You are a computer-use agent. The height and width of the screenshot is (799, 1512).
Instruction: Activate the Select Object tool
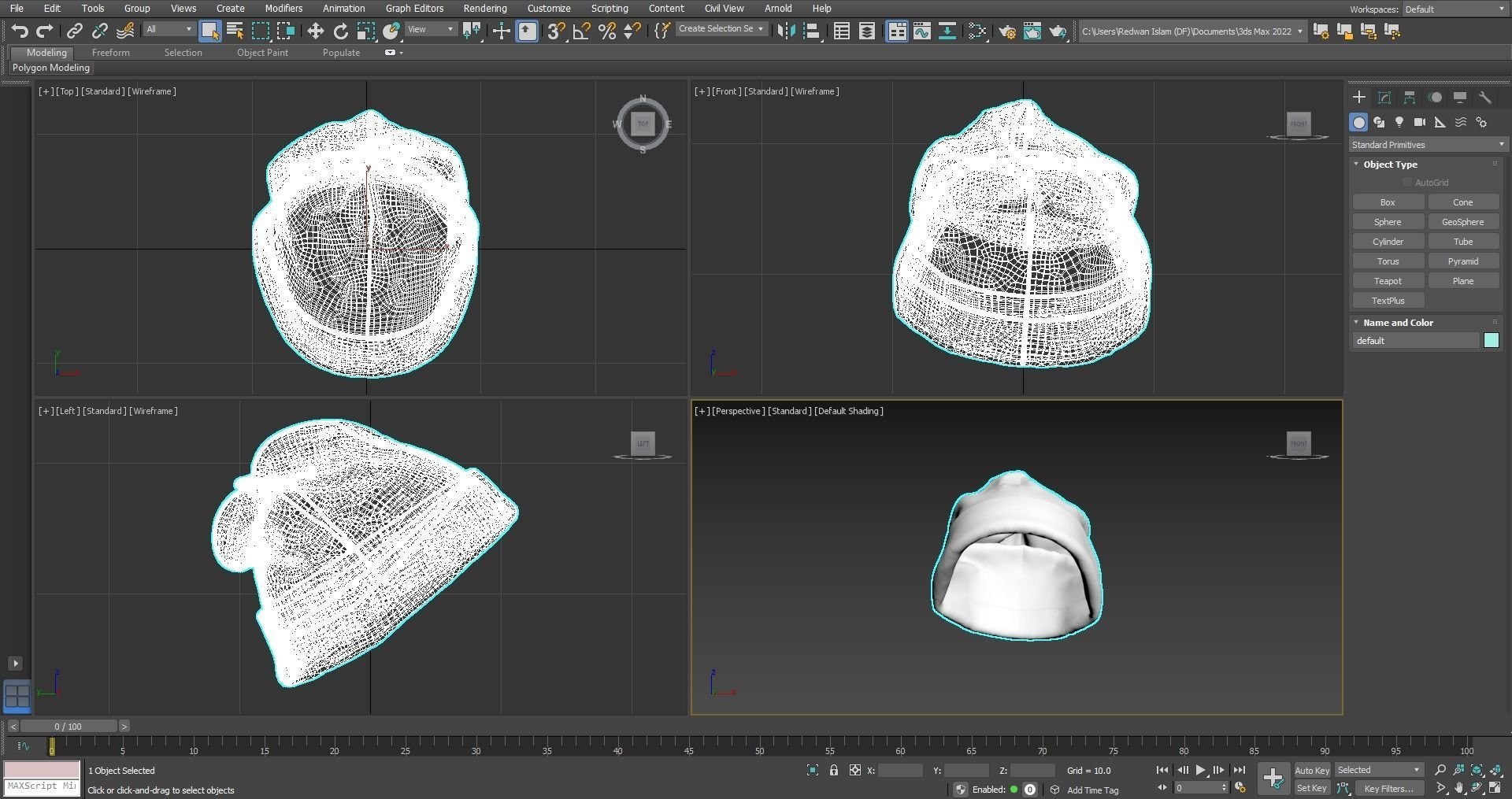(x=209, y=31)
